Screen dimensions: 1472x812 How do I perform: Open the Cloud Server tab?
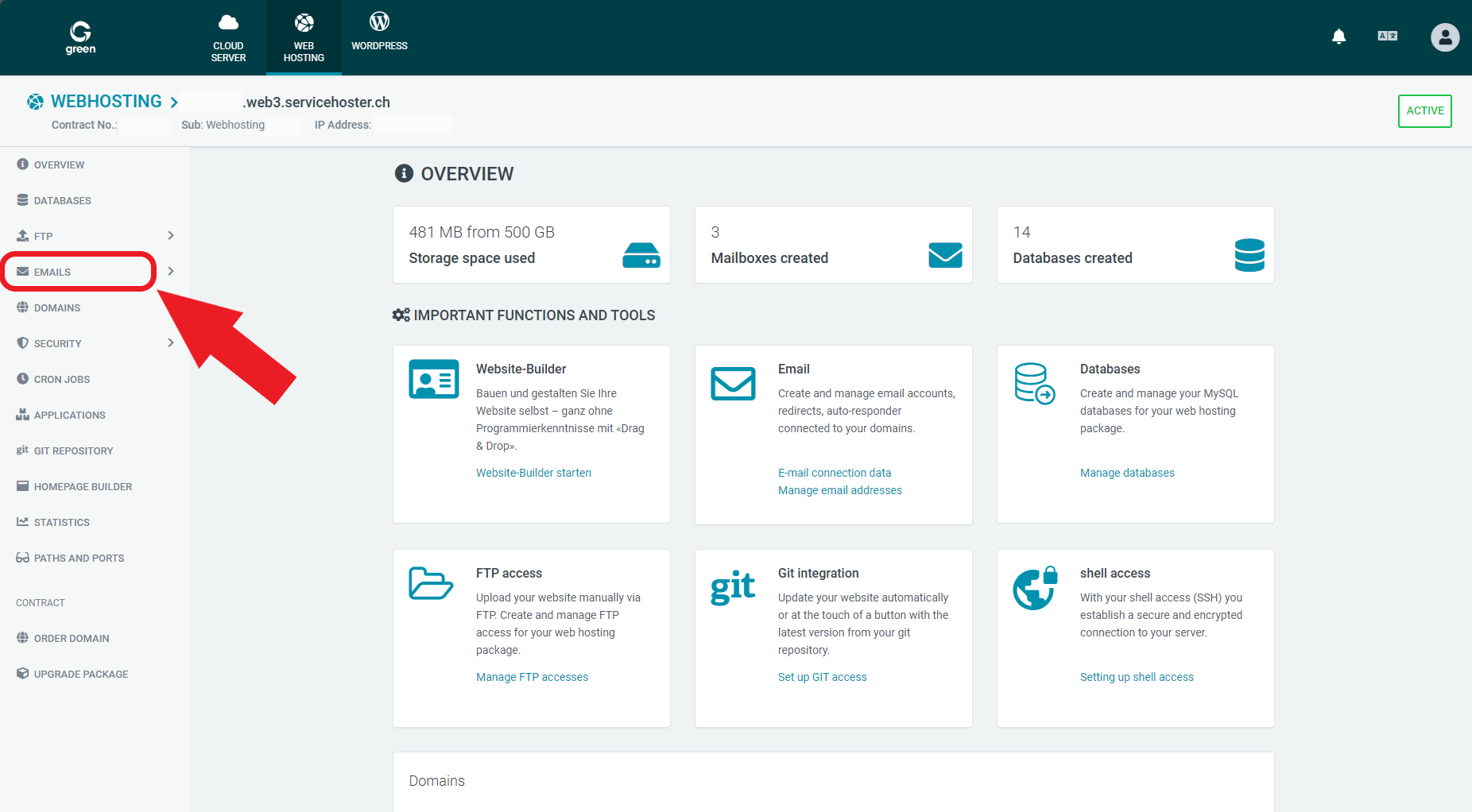coord(228,37)
